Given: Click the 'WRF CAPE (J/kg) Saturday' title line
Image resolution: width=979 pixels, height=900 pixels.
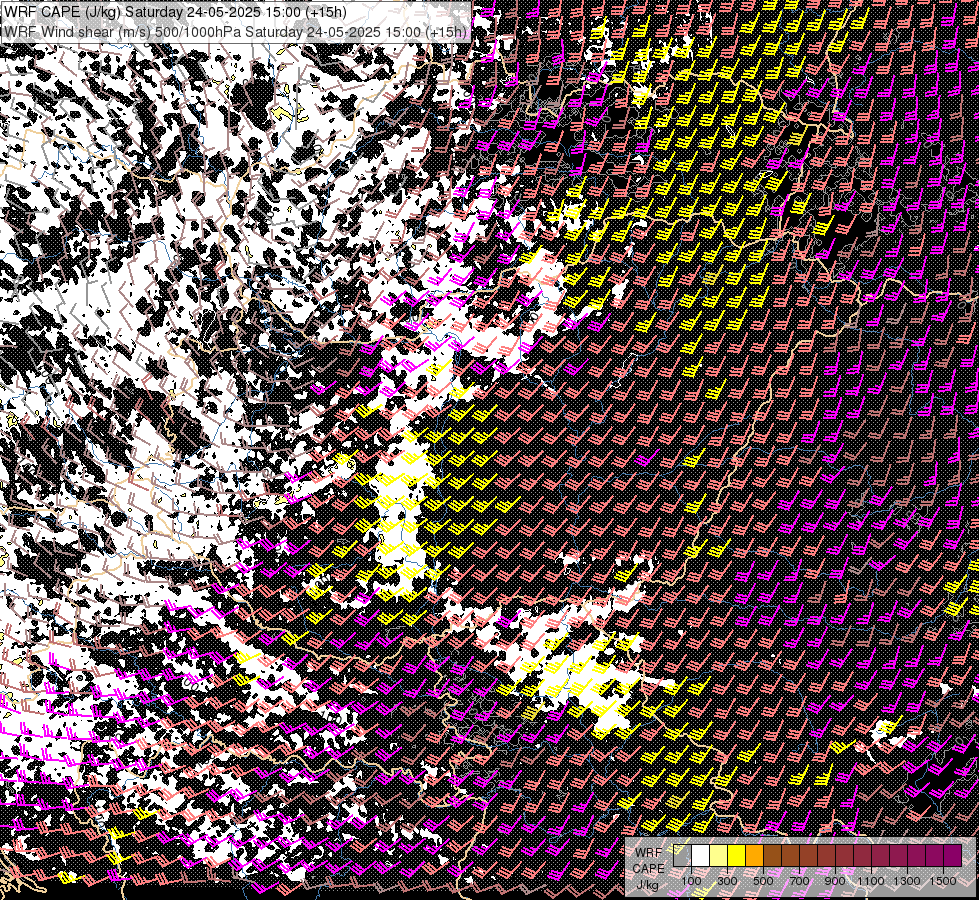Looking at the screenshot, I should point(173,12).
